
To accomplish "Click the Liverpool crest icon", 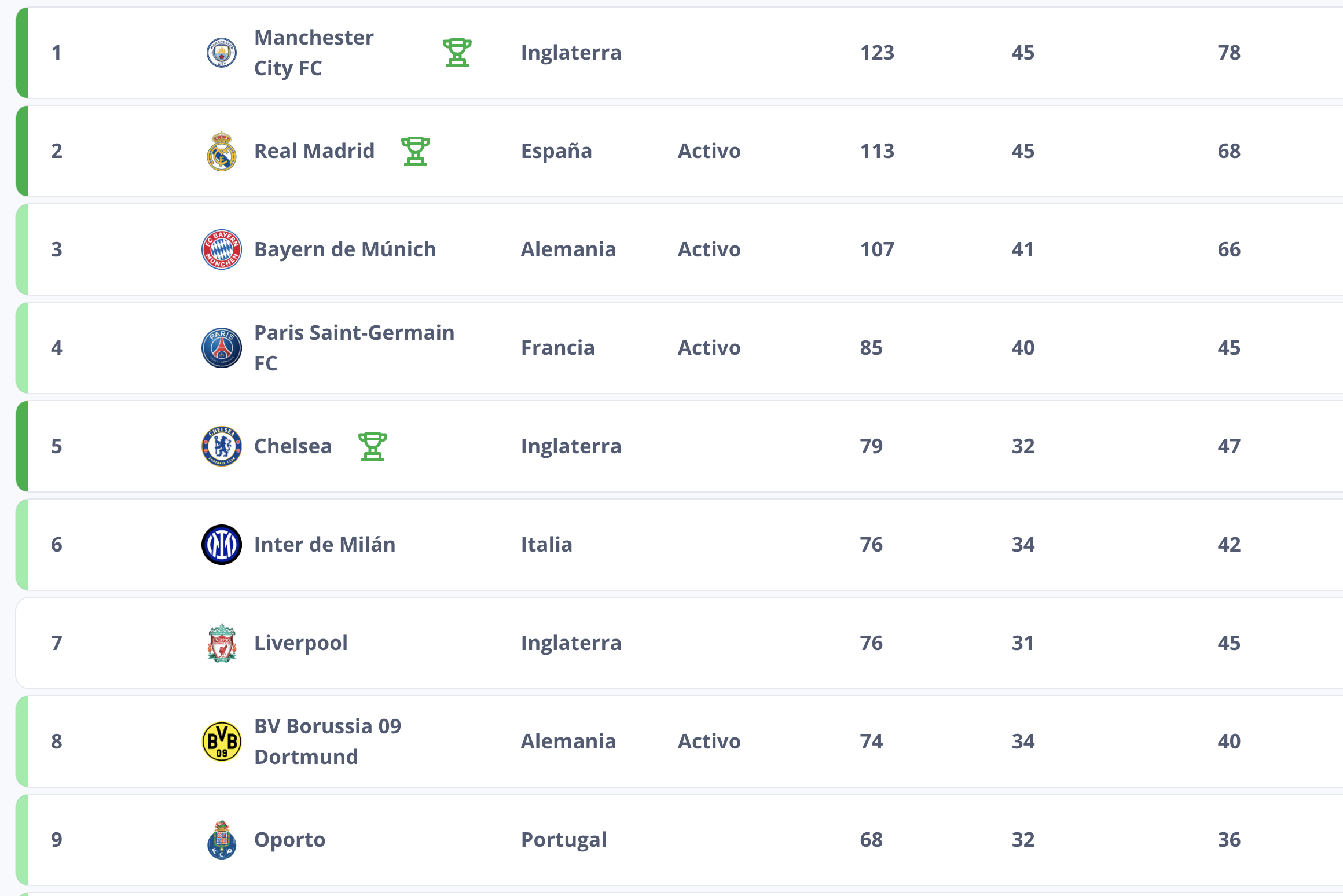I will 222,643.
